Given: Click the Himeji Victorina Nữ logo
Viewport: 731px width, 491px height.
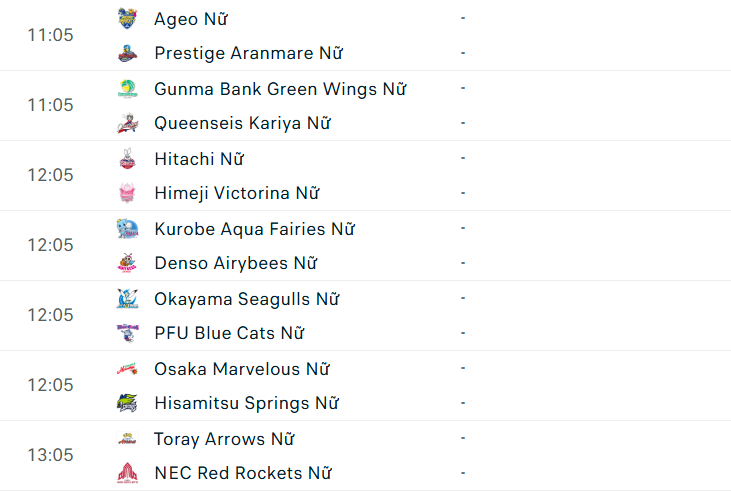Looking at the screenshot, I should [x=127, y=193].
